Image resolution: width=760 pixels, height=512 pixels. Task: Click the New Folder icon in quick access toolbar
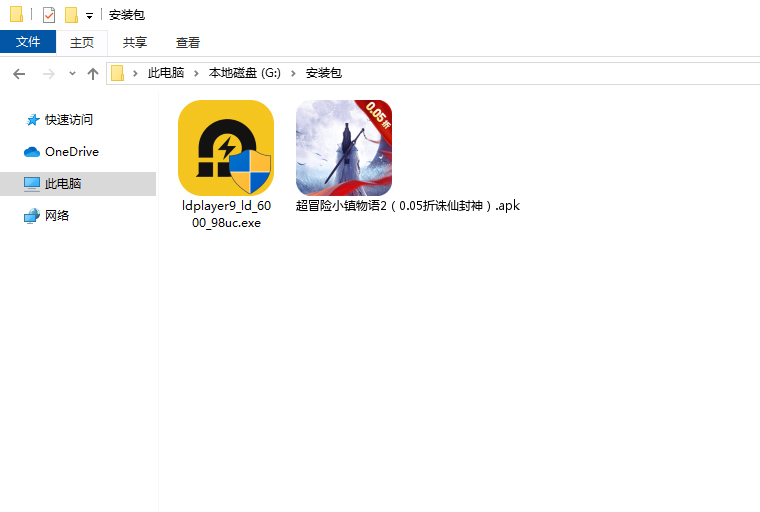click(x=71, y=15)
